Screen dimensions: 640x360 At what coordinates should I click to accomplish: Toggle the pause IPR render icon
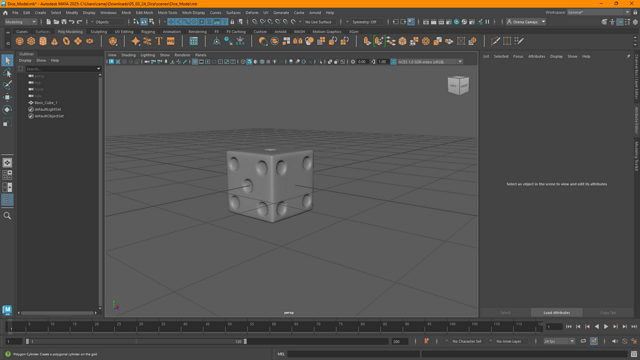click(x=487, y=22)
